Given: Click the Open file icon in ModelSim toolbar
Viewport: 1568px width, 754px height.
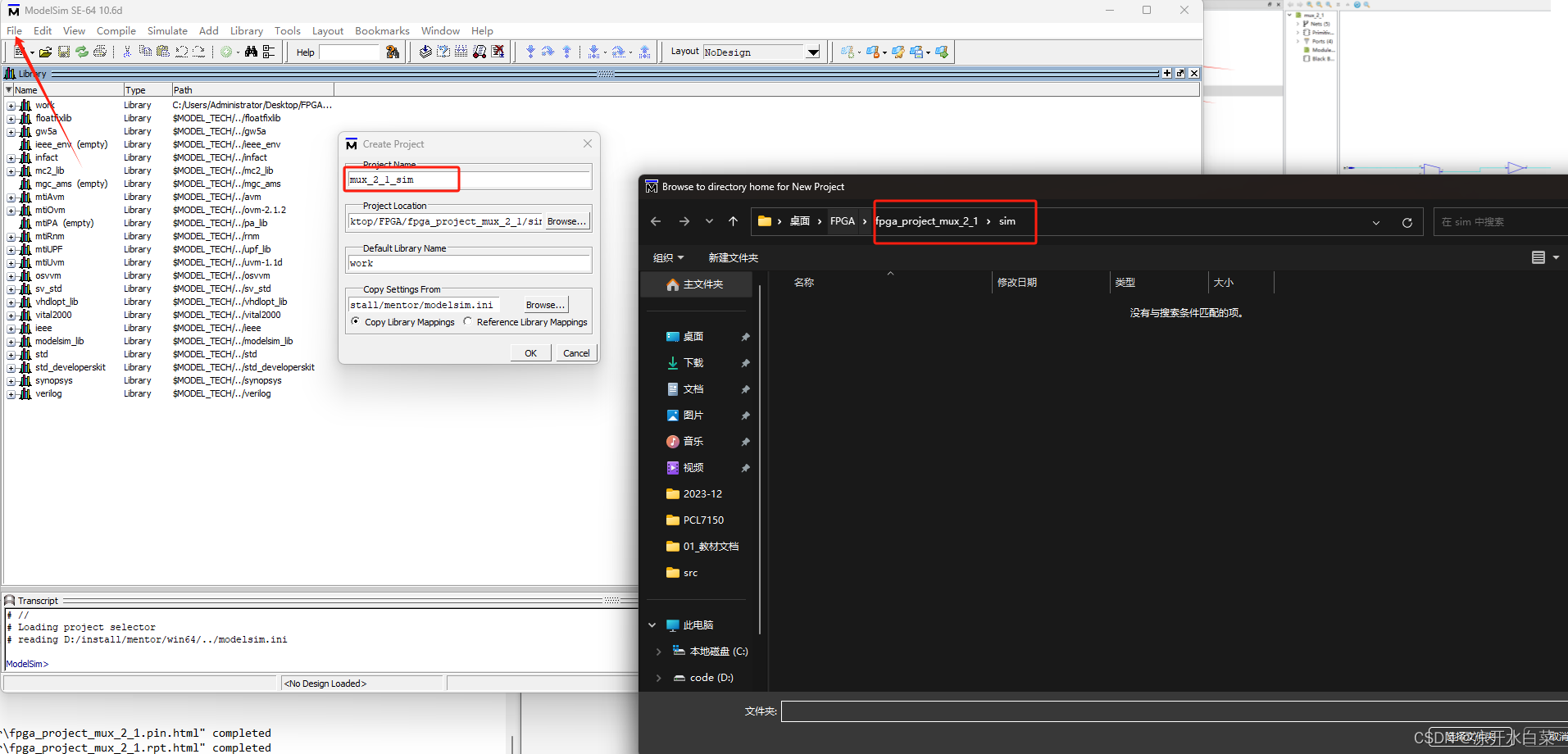Looking at the screenshot, I should pos(46,52).
